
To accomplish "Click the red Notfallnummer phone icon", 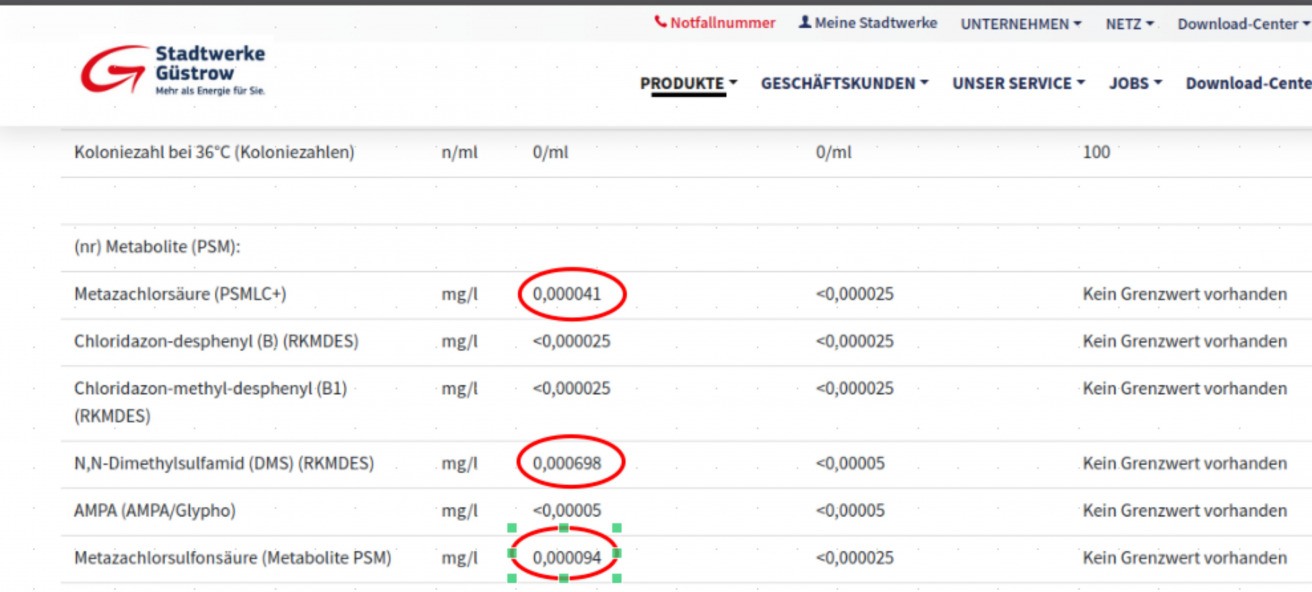I will (x=660, y=22).
